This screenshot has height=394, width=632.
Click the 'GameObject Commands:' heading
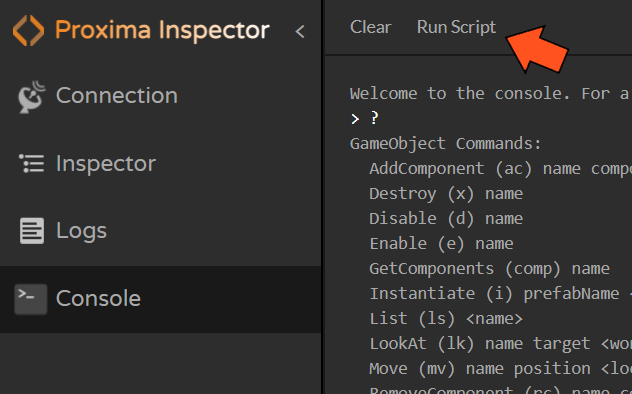[x=445, y=143]
